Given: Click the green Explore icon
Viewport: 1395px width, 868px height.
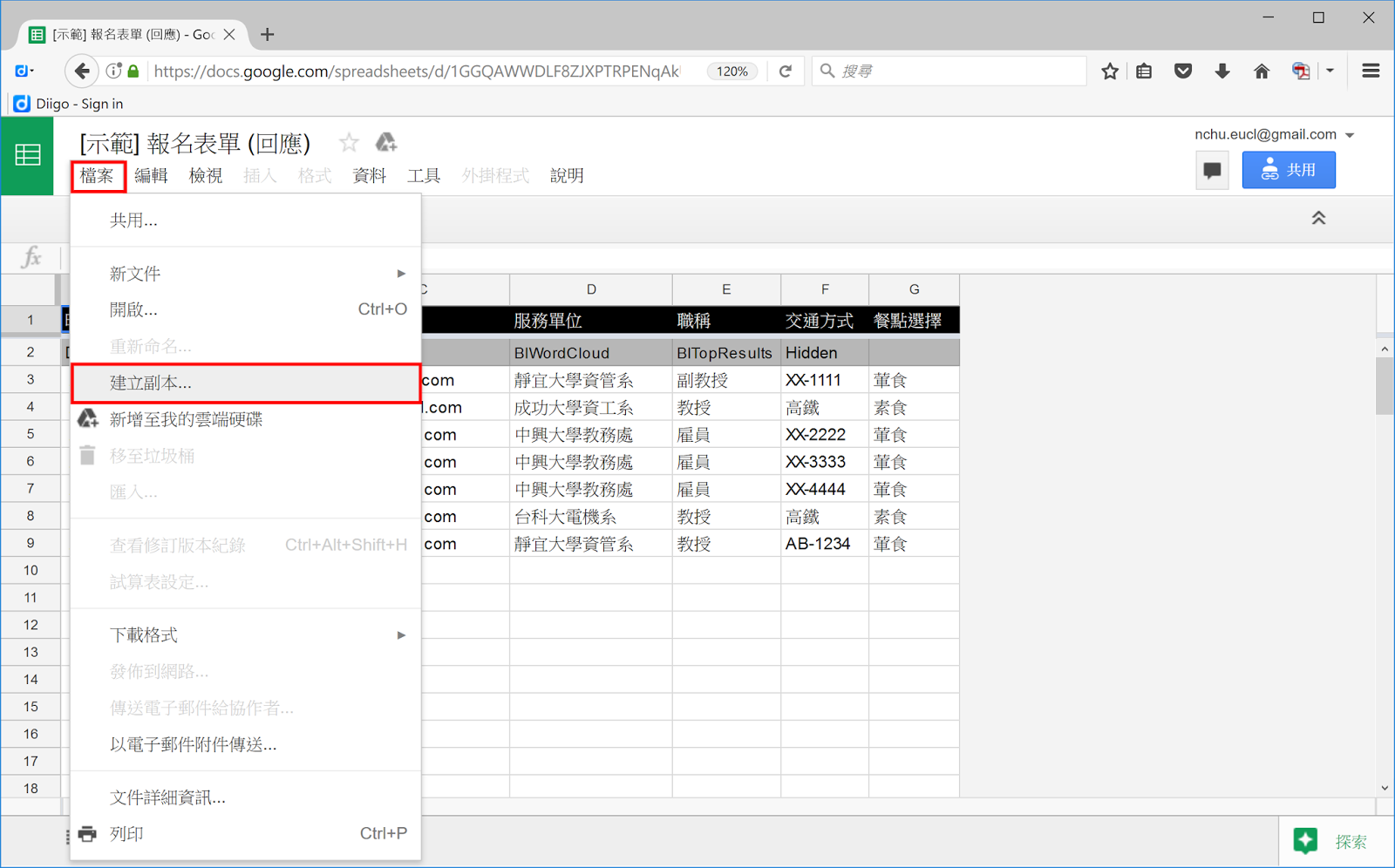Looking at the screenshot, I should point(1305,841).
